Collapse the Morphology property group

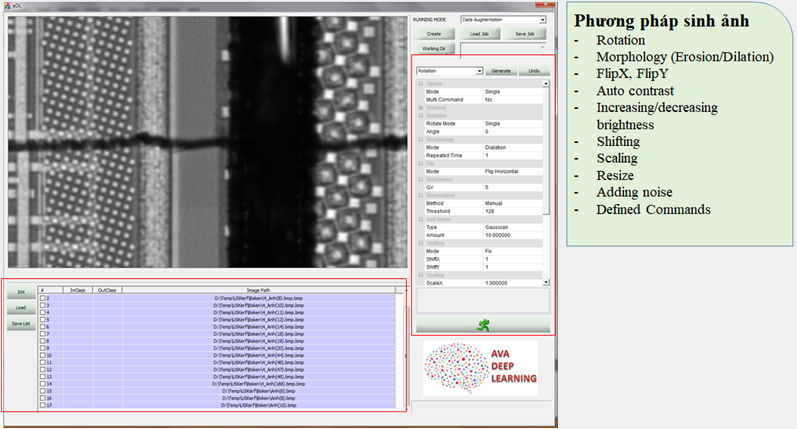click(x=421, y=139)
